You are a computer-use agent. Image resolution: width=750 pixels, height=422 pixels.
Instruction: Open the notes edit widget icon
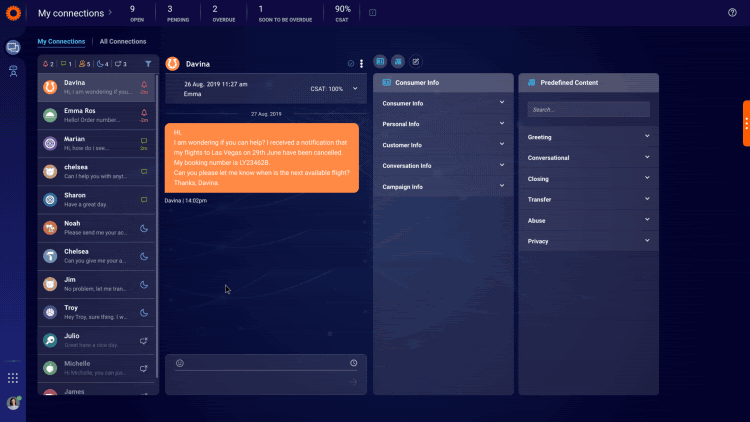416,62
